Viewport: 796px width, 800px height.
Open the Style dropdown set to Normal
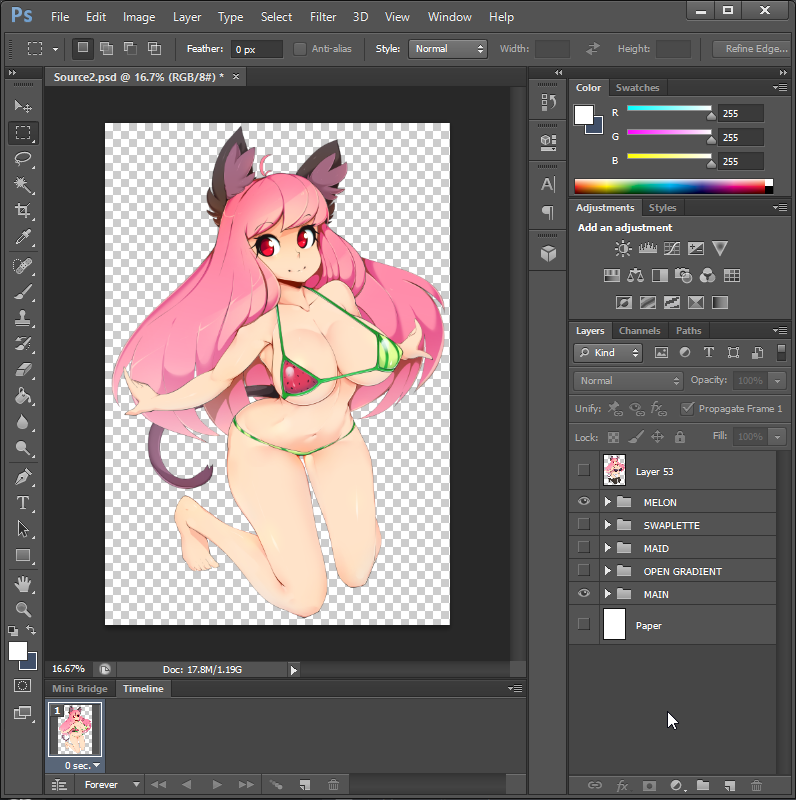click(x=447, y=49)
